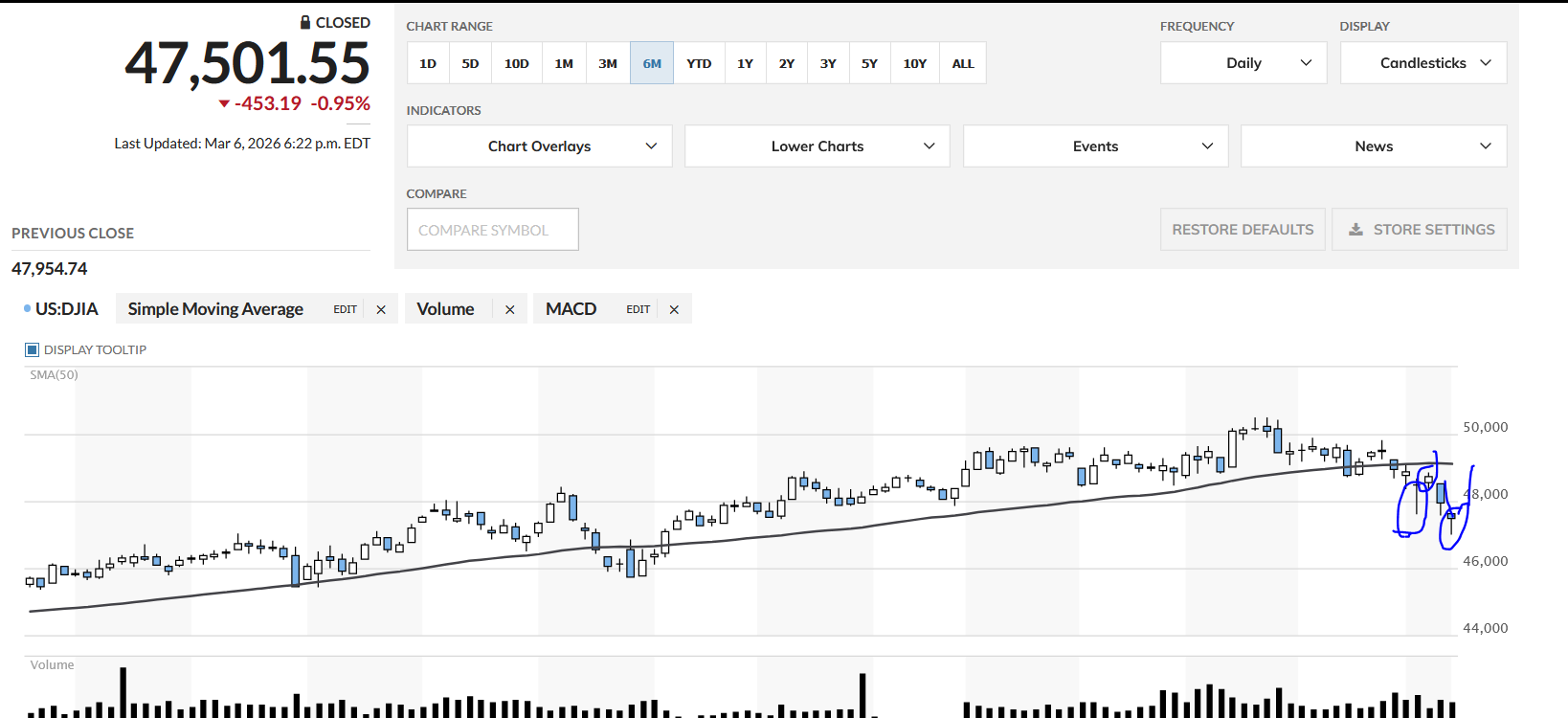Show ALL chart range history
This screenshot has width=1568, height=718.
pyautogui.click(x=963, y=63)
